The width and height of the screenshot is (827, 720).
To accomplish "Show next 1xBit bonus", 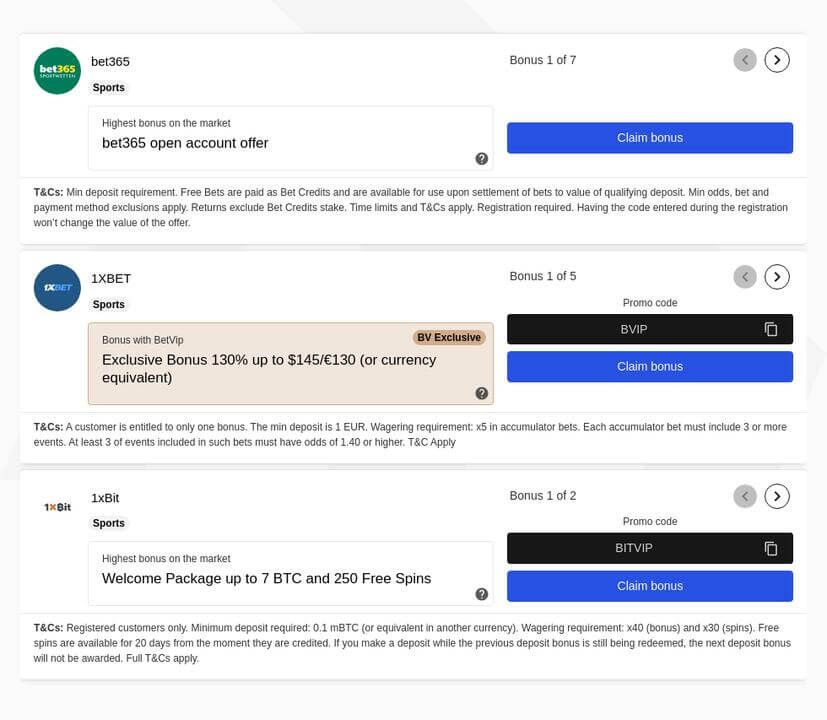I will 777,496.
